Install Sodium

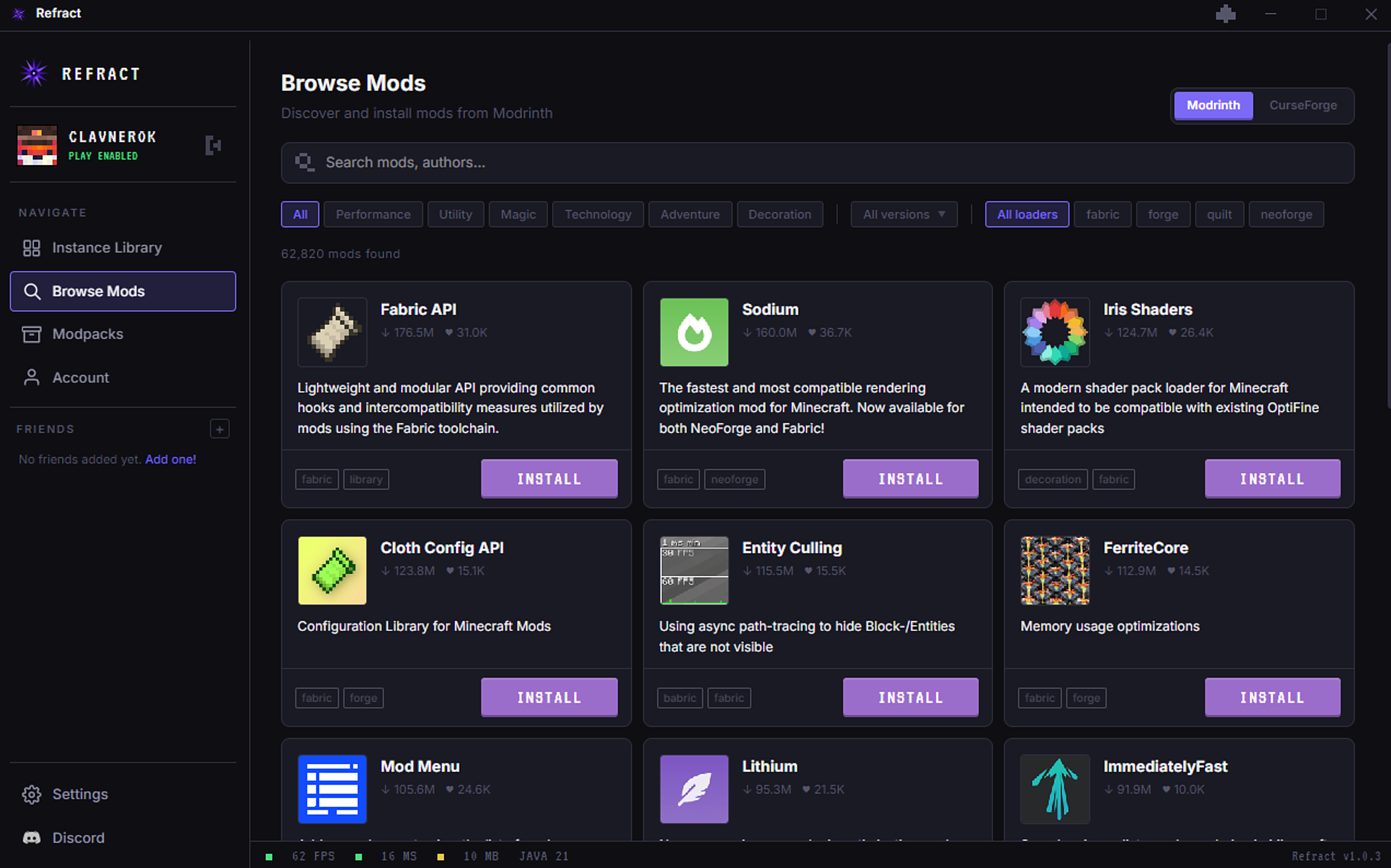pyautogui.click(x=910, y=479)
